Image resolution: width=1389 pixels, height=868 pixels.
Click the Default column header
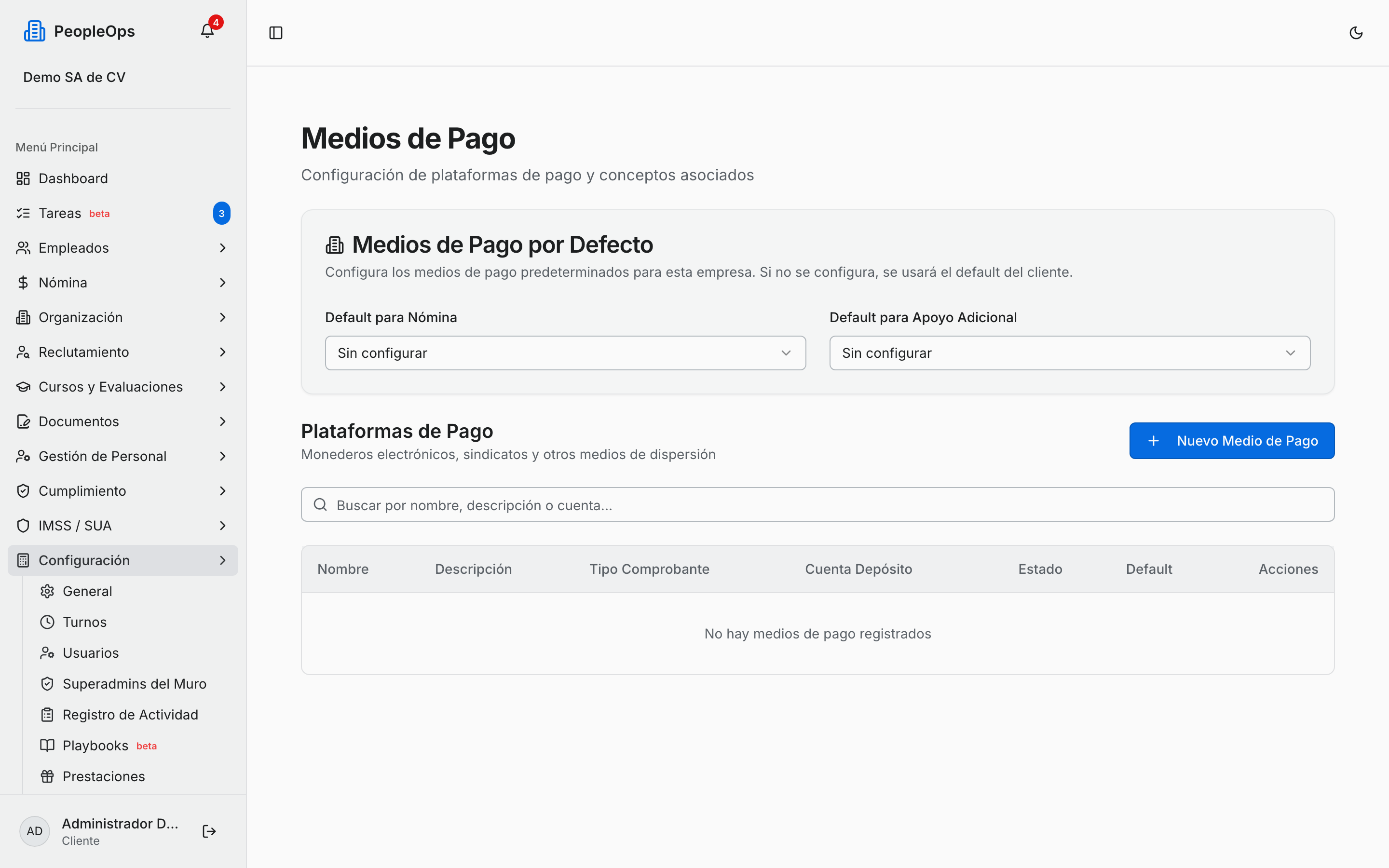[x=1149, y=569]
